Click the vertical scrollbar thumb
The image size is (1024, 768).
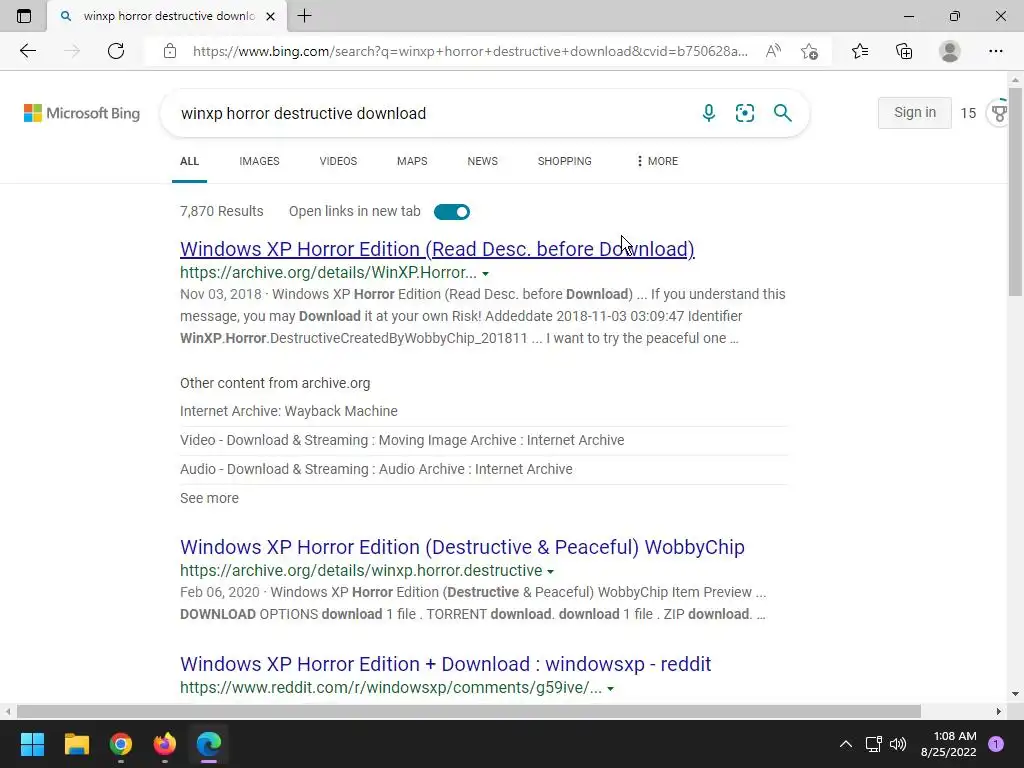[x=1015, y=193]
